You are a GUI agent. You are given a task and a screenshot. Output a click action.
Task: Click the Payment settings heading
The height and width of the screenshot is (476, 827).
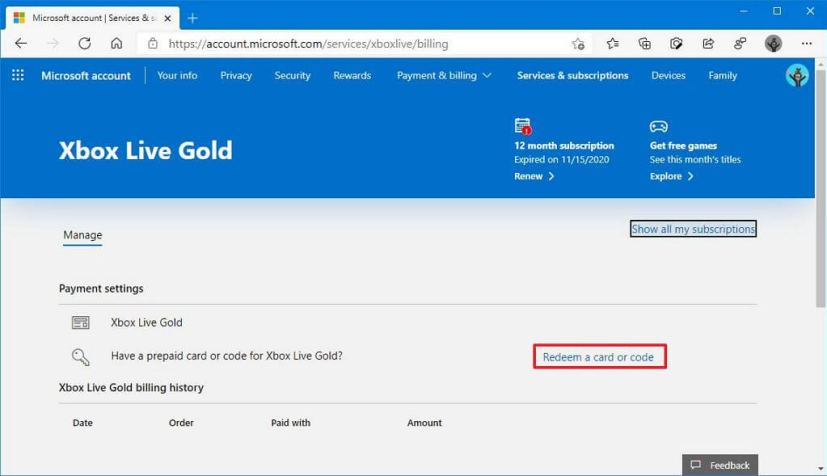[x=101, y=288]
